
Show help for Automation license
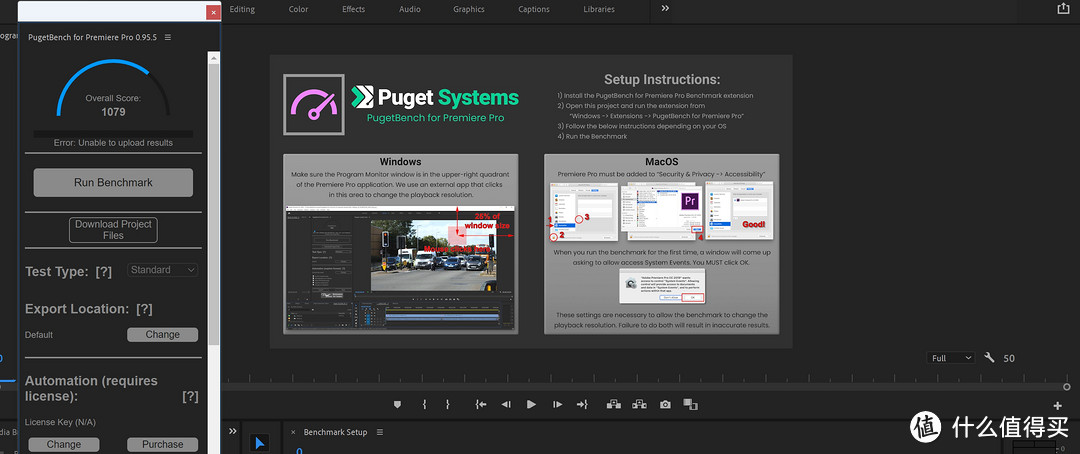[190, 396]
